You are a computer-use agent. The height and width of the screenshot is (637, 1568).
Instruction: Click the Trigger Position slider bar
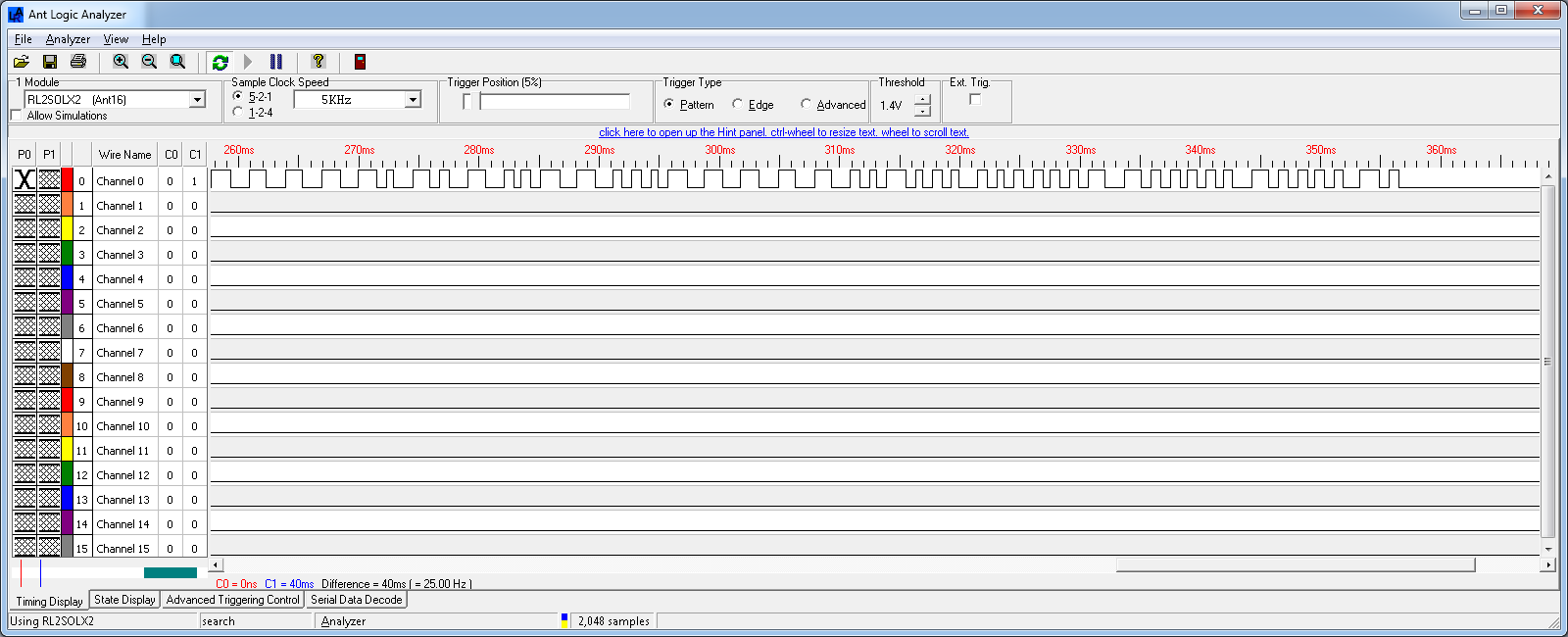[x=555, y=101]
